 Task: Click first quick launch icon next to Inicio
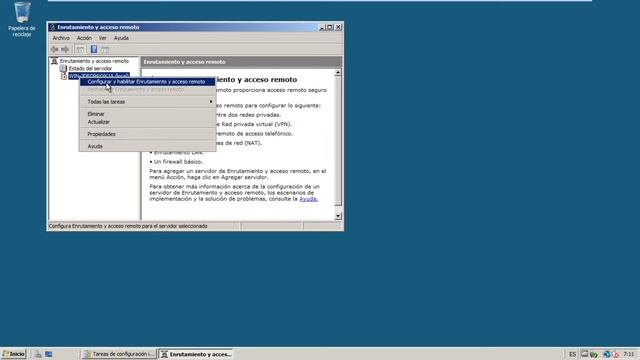point(38,354)
